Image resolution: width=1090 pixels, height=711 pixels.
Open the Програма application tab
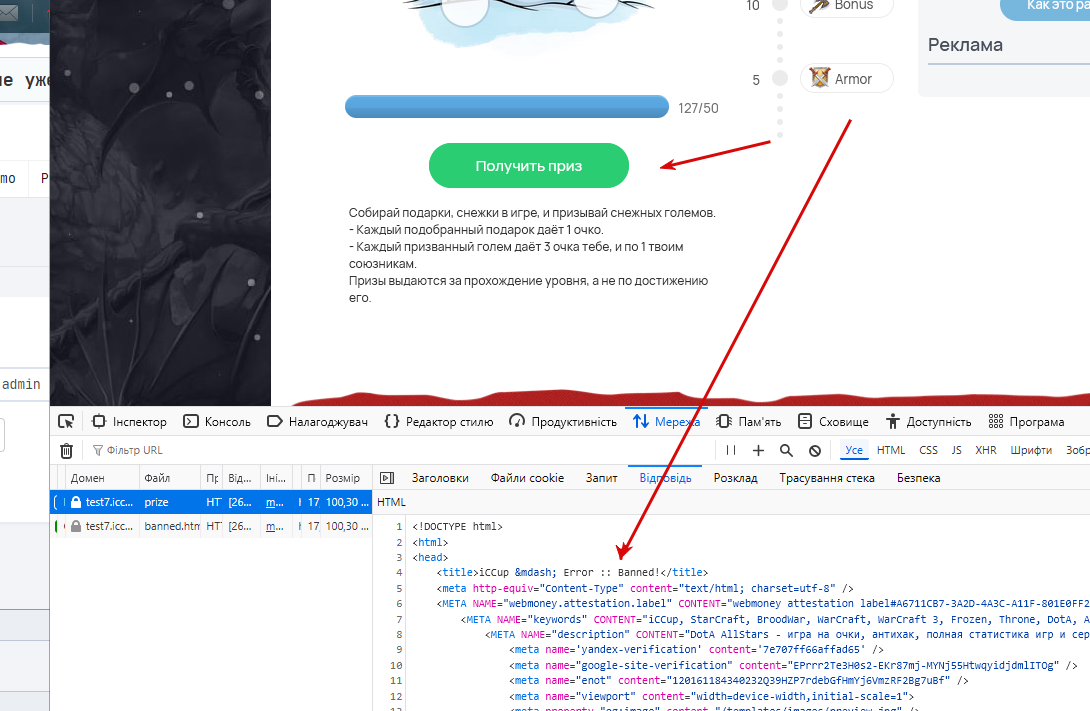coord(1027,422)
